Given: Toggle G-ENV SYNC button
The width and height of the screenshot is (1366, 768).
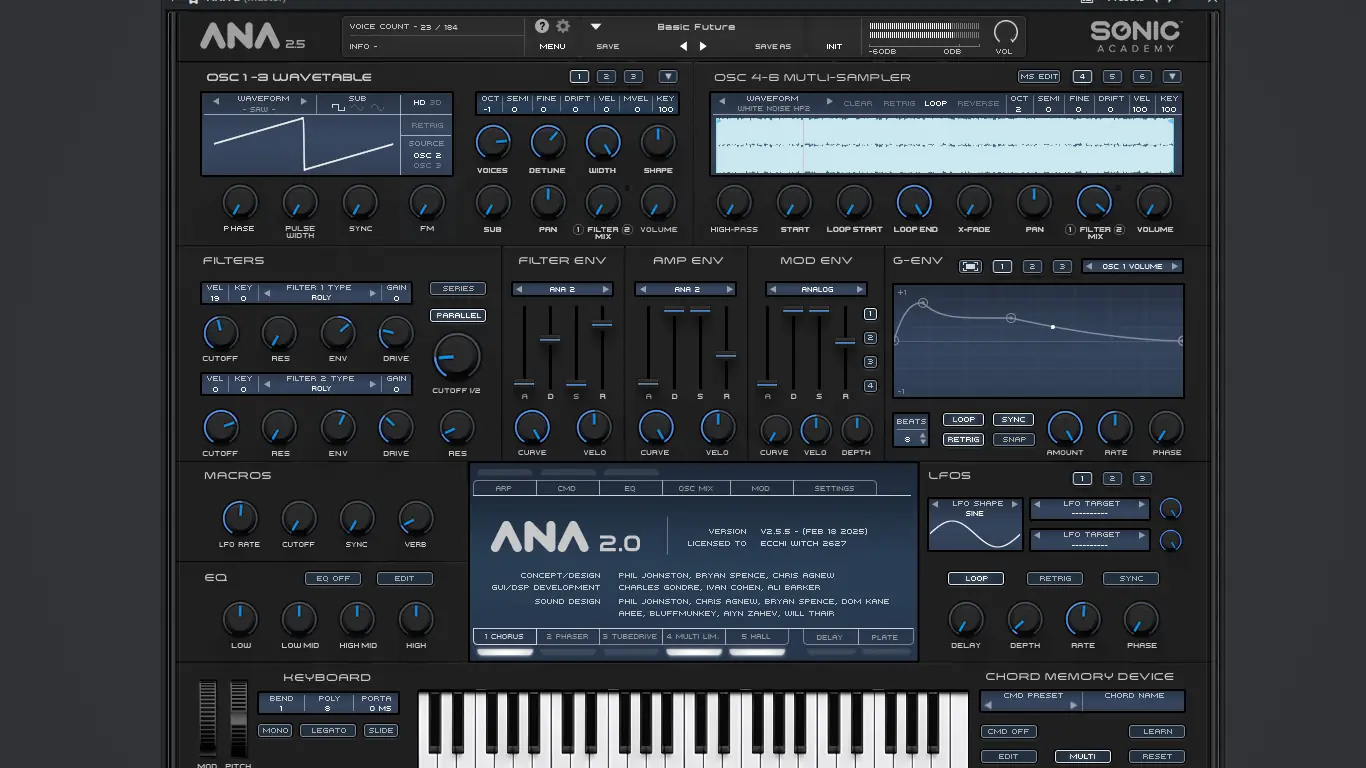Looking at the screenshot, I should point(1014,420).
